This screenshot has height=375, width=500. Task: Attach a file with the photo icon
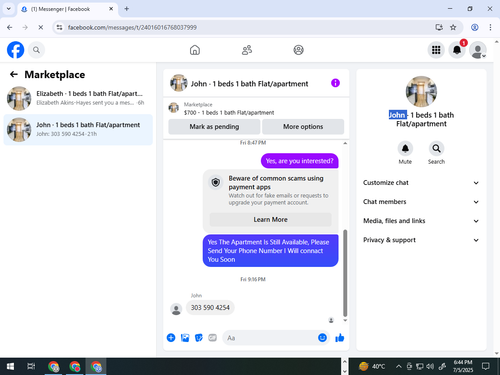click(x=185, y=338)
